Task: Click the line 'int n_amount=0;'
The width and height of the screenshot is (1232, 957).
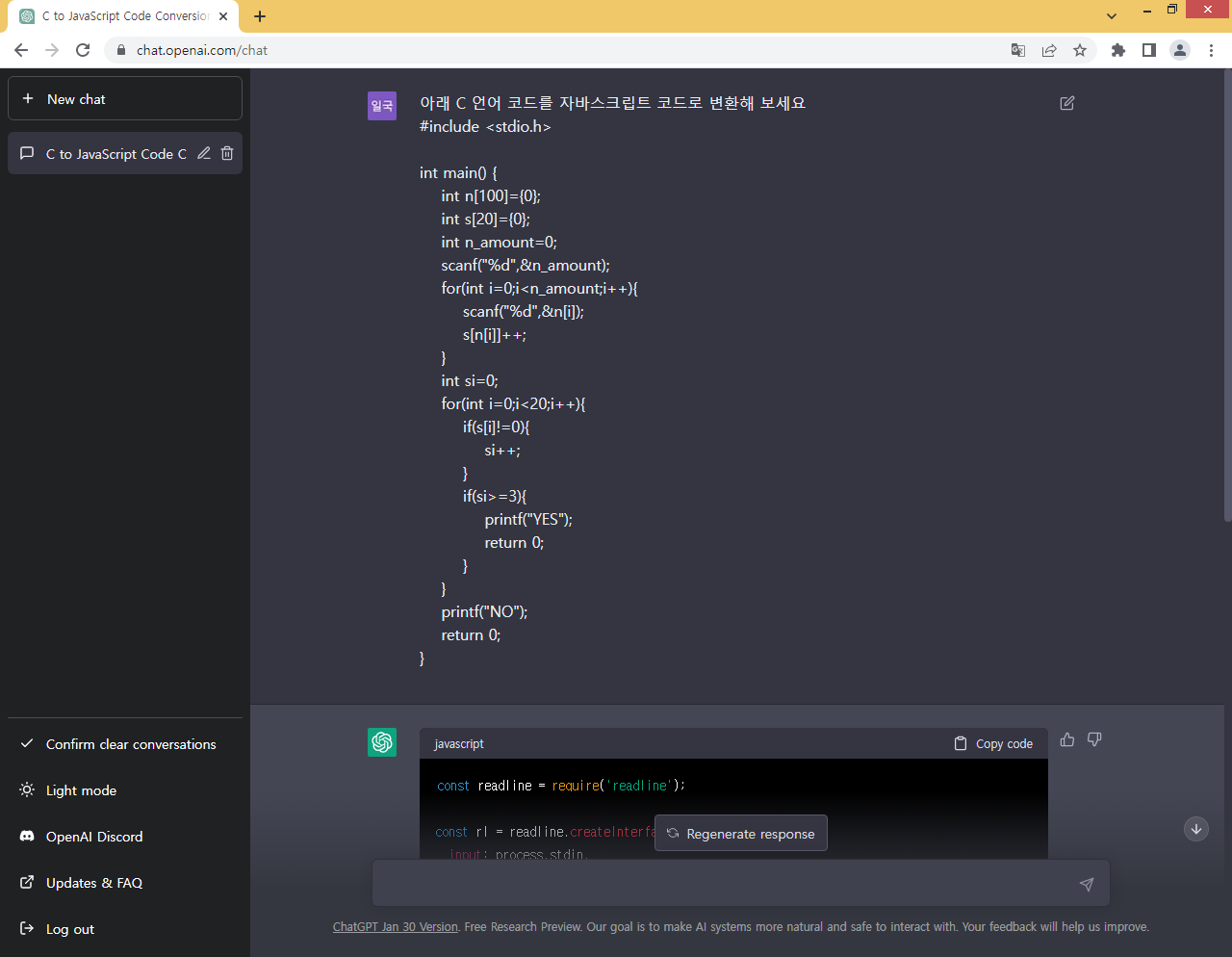Action: pyautogui.click(x=499, y=242)
